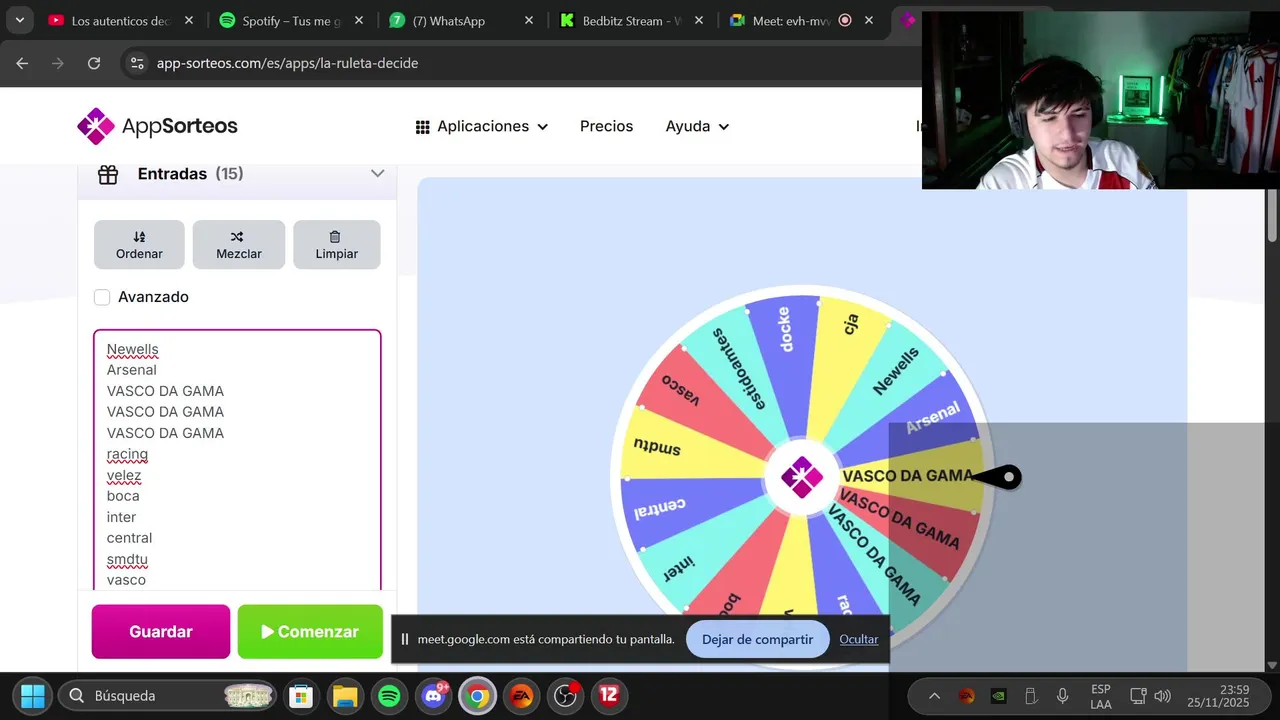This screenshot has width=1280, height=720.
Task: Open OBS Studio from taskbar
Action: tap(565, 696)
